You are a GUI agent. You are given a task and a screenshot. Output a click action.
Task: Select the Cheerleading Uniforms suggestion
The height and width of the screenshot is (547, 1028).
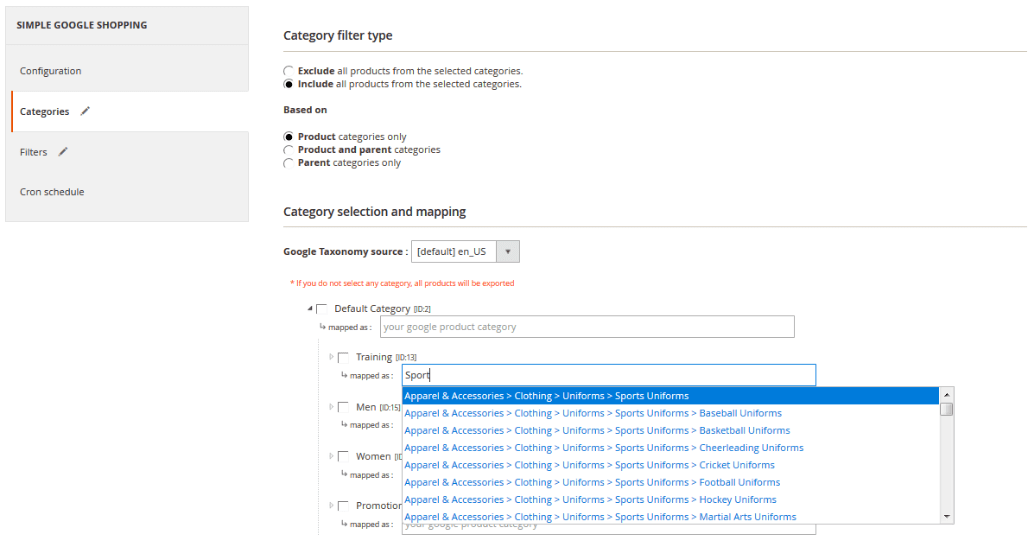pos(671,447)
